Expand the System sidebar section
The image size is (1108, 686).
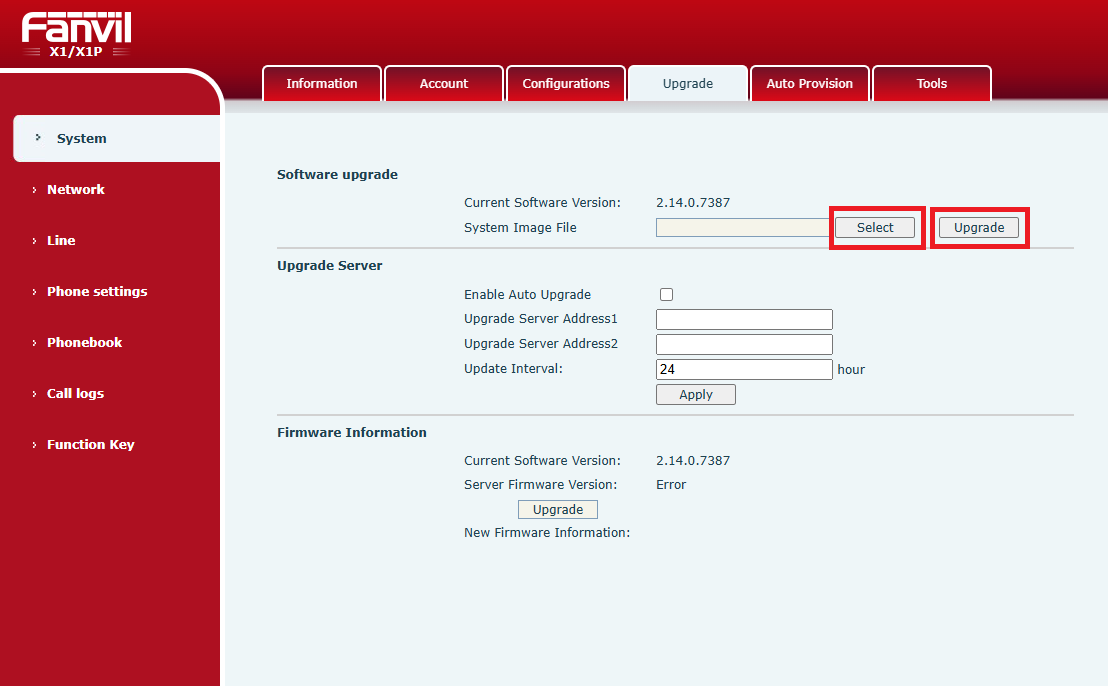click(x=81, y=139)
